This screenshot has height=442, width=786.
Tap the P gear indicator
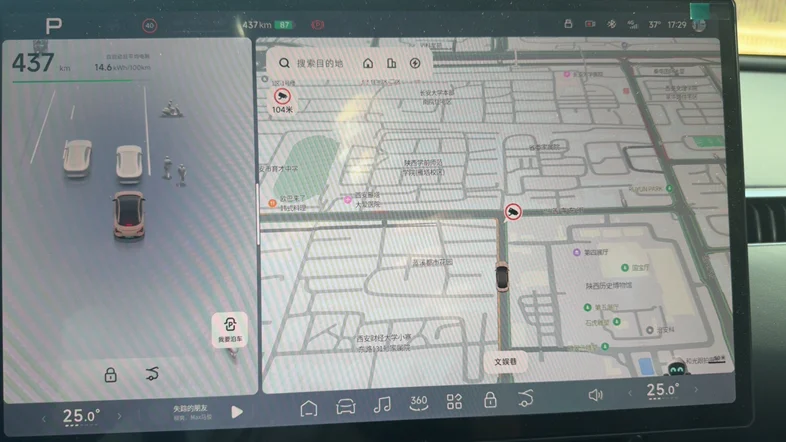54,26
